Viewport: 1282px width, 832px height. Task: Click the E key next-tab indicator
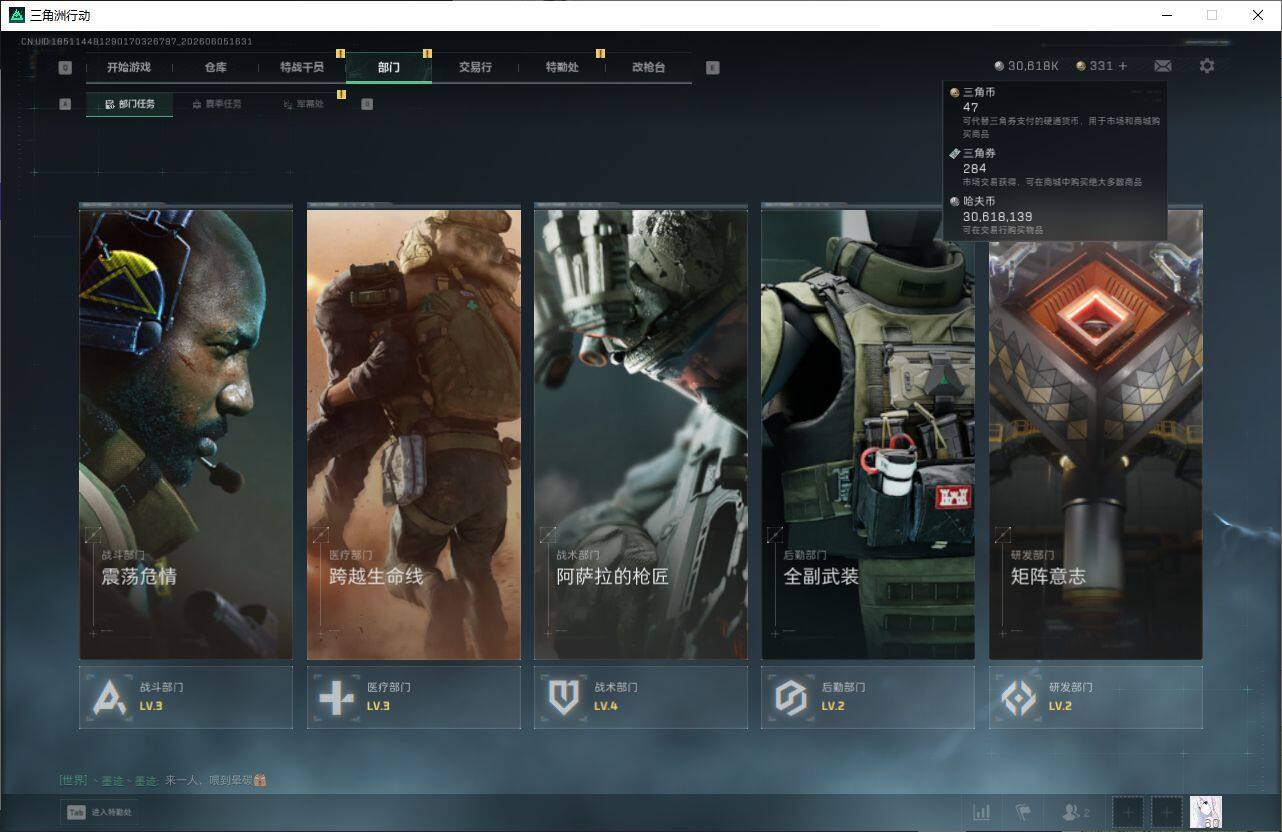(712, 68)
